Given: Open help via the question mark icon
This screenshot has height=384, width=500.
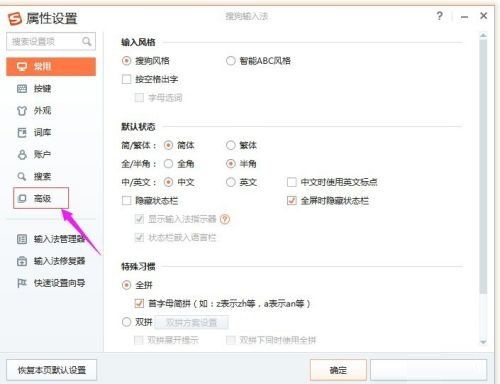Looking at the screenshot, I should tap(440, 16).
